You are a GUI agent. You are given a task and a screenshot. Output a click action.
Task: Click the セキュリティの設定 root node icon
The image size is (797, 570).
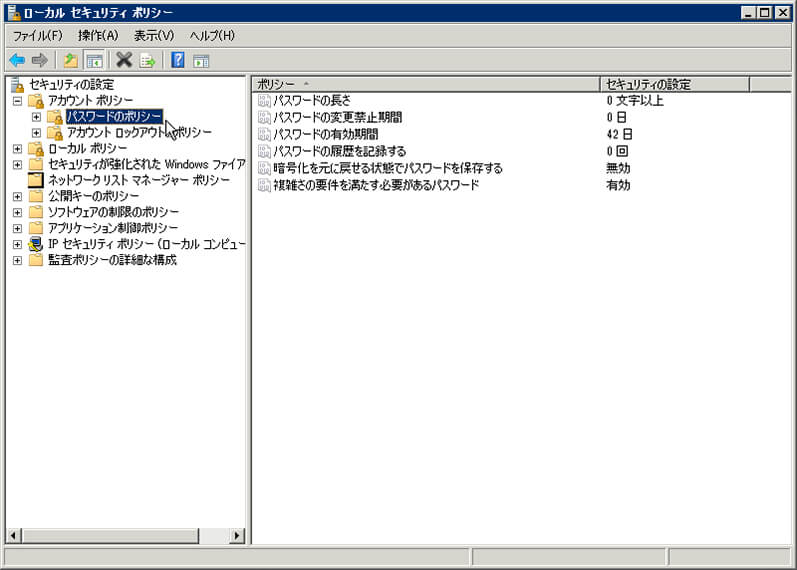click(x=17, y=84)
